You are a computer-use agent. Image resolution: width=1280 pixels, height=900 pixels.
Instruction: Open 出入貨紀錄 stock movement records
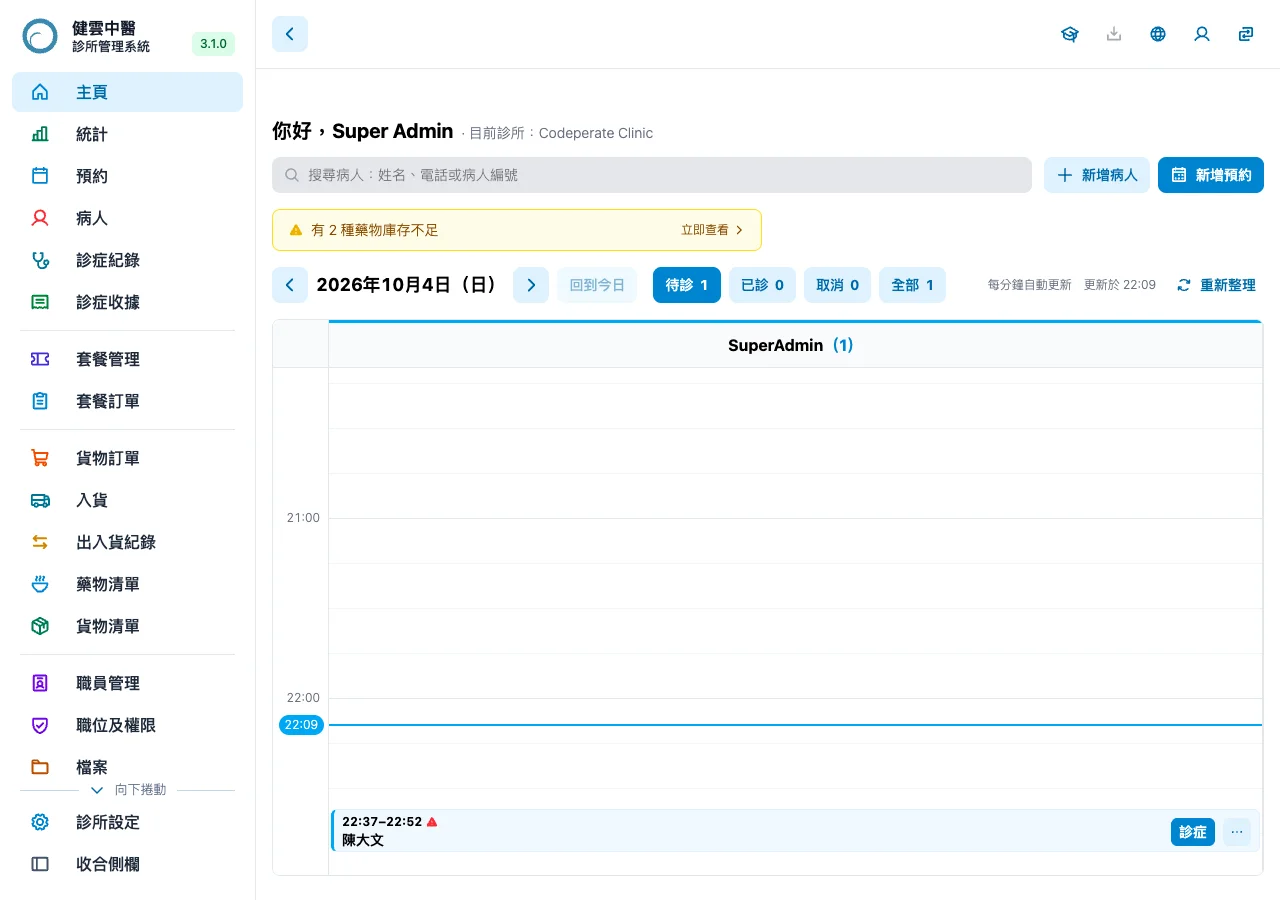[127, 542]
